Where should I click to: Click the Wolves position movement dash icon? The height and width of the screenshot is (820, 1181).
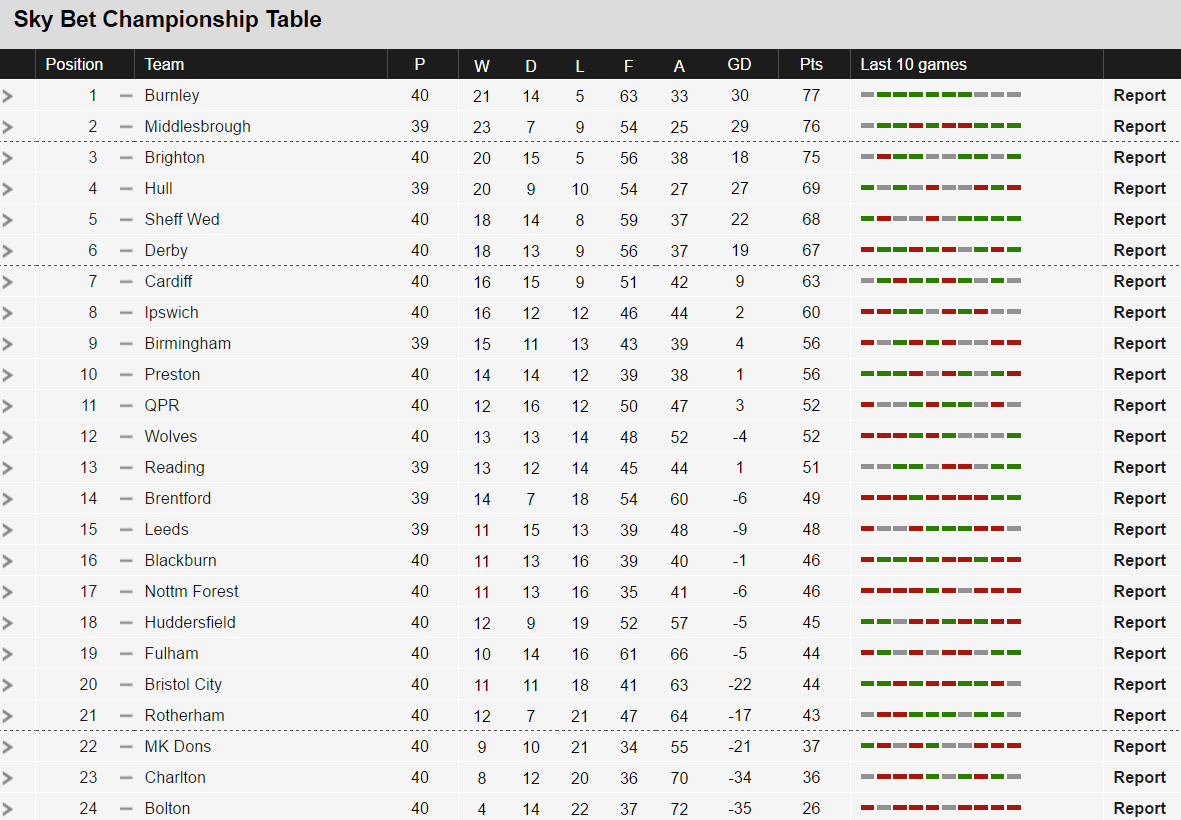[126, 437]
